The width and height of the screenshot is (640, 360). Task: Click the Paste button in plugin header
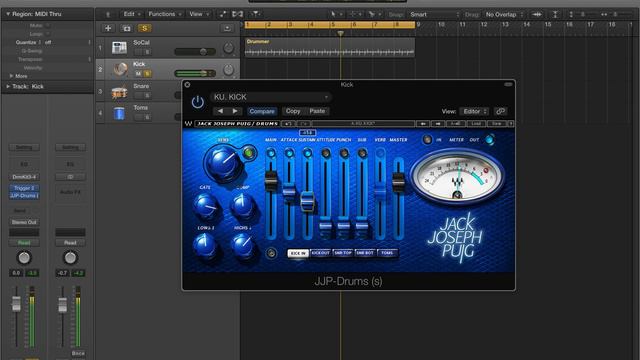(x=317, y=111)
